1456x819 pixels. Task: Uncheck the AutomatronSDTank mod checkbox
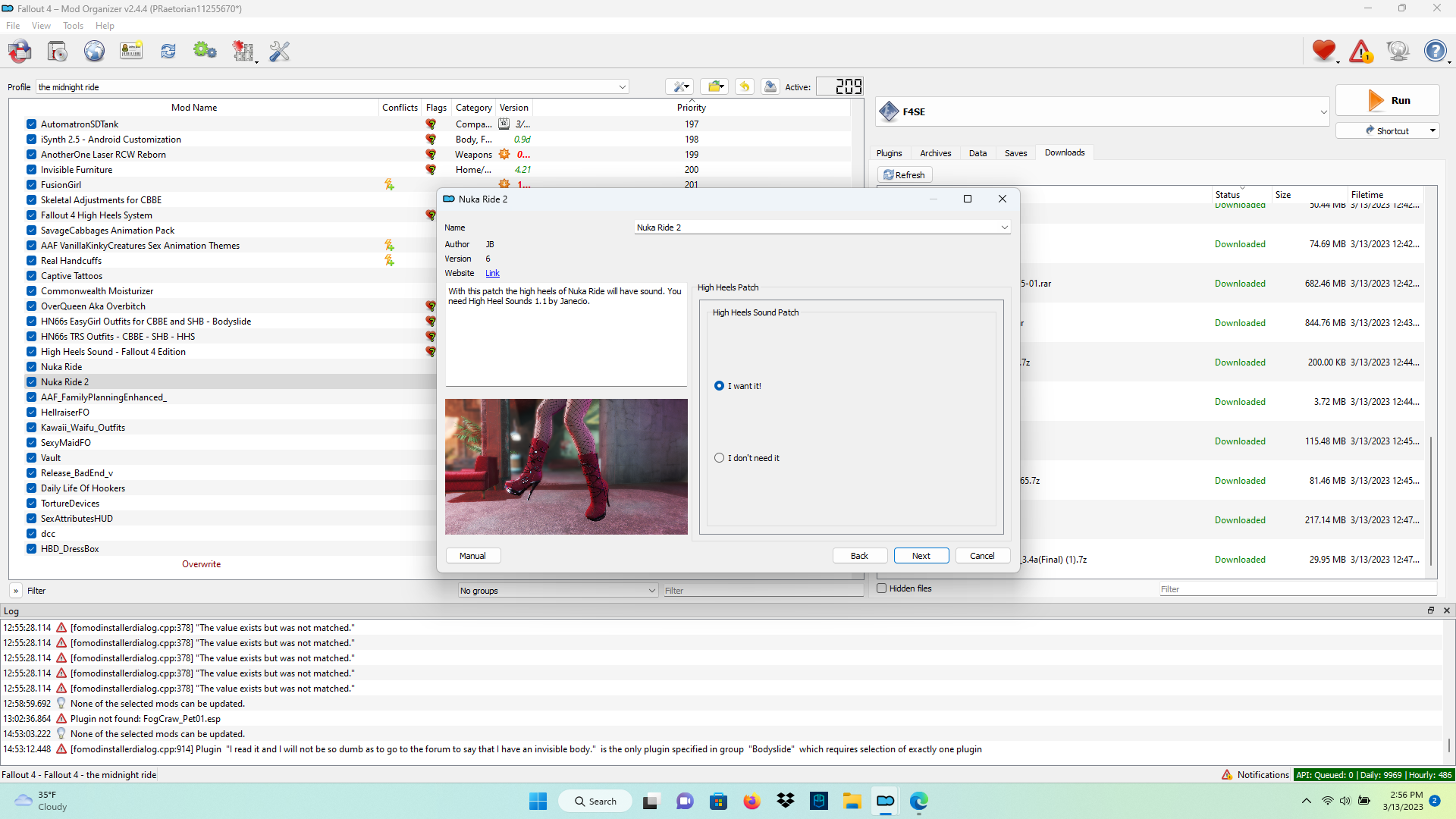pos(31,124)
